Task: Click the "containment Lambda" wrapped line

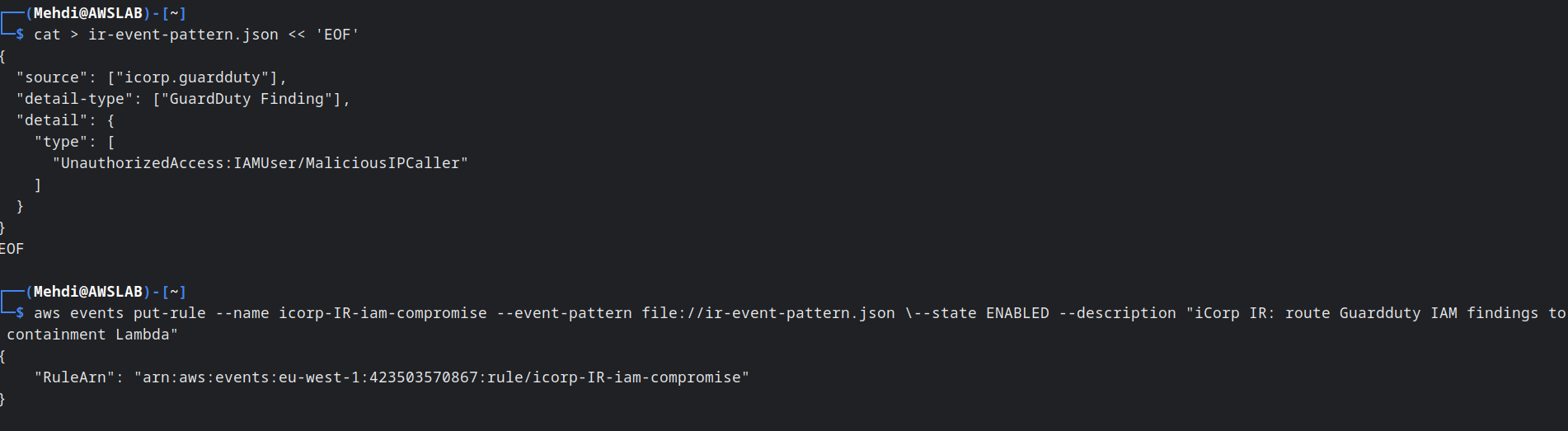Action: pyautogui.click(x=92, y=335)
